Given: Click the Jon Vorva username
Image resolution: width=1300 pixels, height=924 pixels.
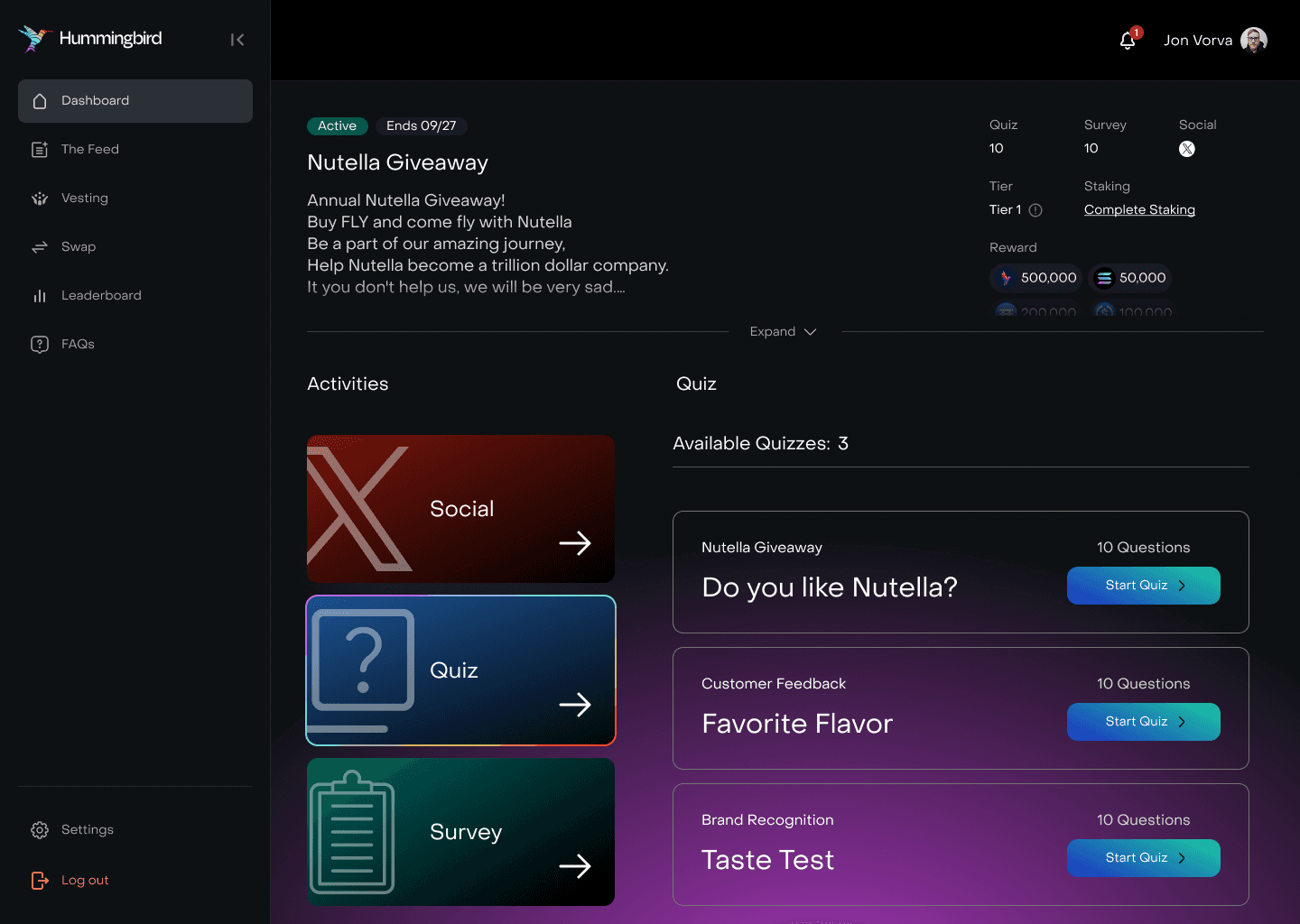Looking at the screenshot, I should (1198, 41).
